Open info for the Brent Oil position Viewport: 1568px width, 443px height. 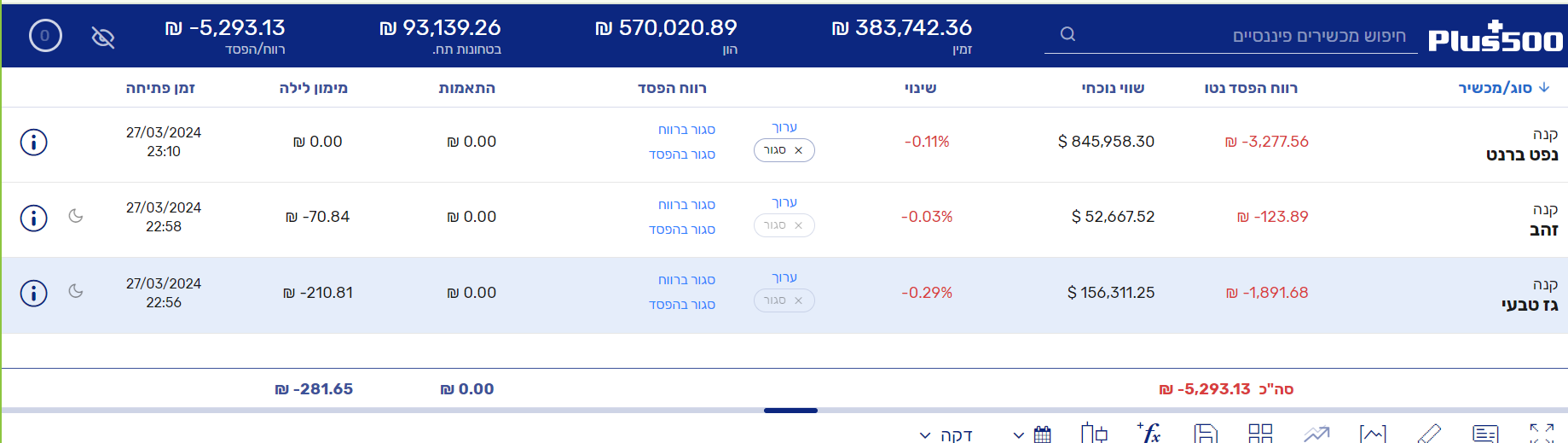click(33, 142)
